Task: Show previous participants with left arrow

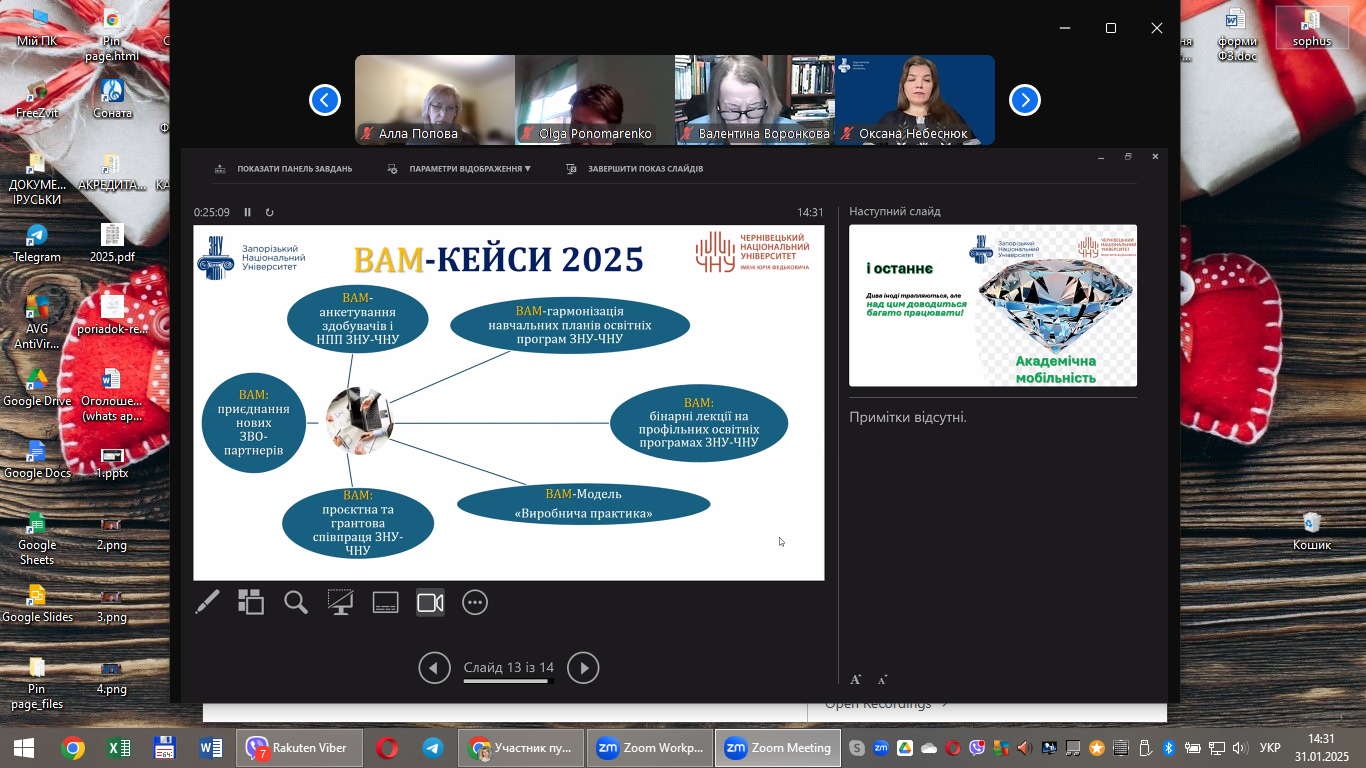Action: 325,100
